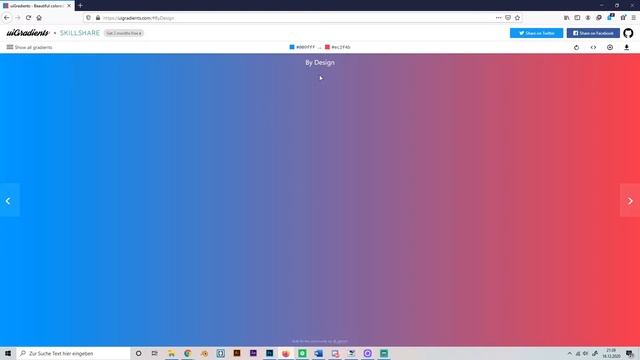This screenshot has width=640, height=360.
Task: Click the add gradient circle icon
Action: tap(610, 47)
